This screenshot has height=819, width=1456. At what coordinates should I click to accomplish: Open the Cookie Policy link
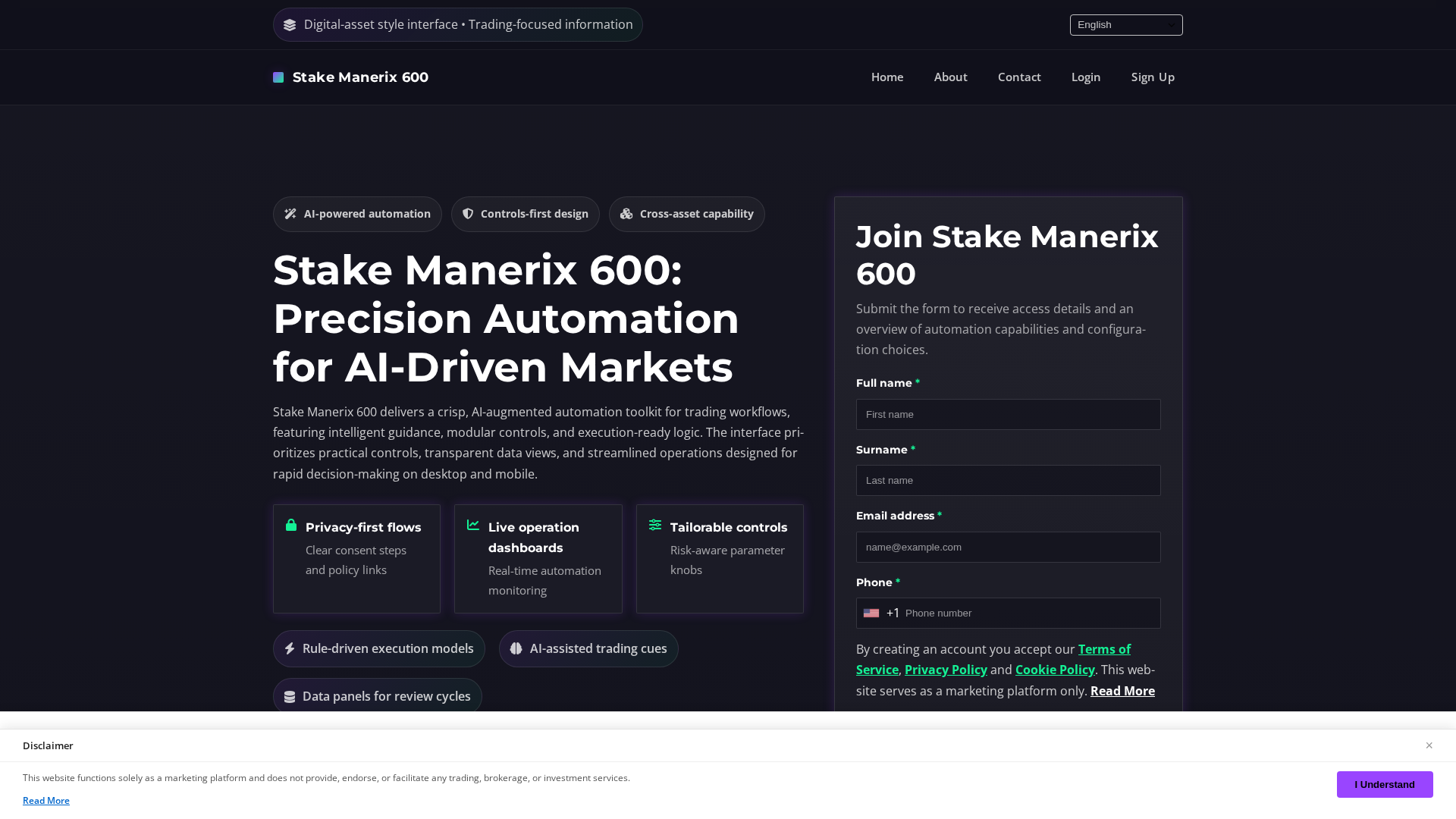pos(1055,670)
